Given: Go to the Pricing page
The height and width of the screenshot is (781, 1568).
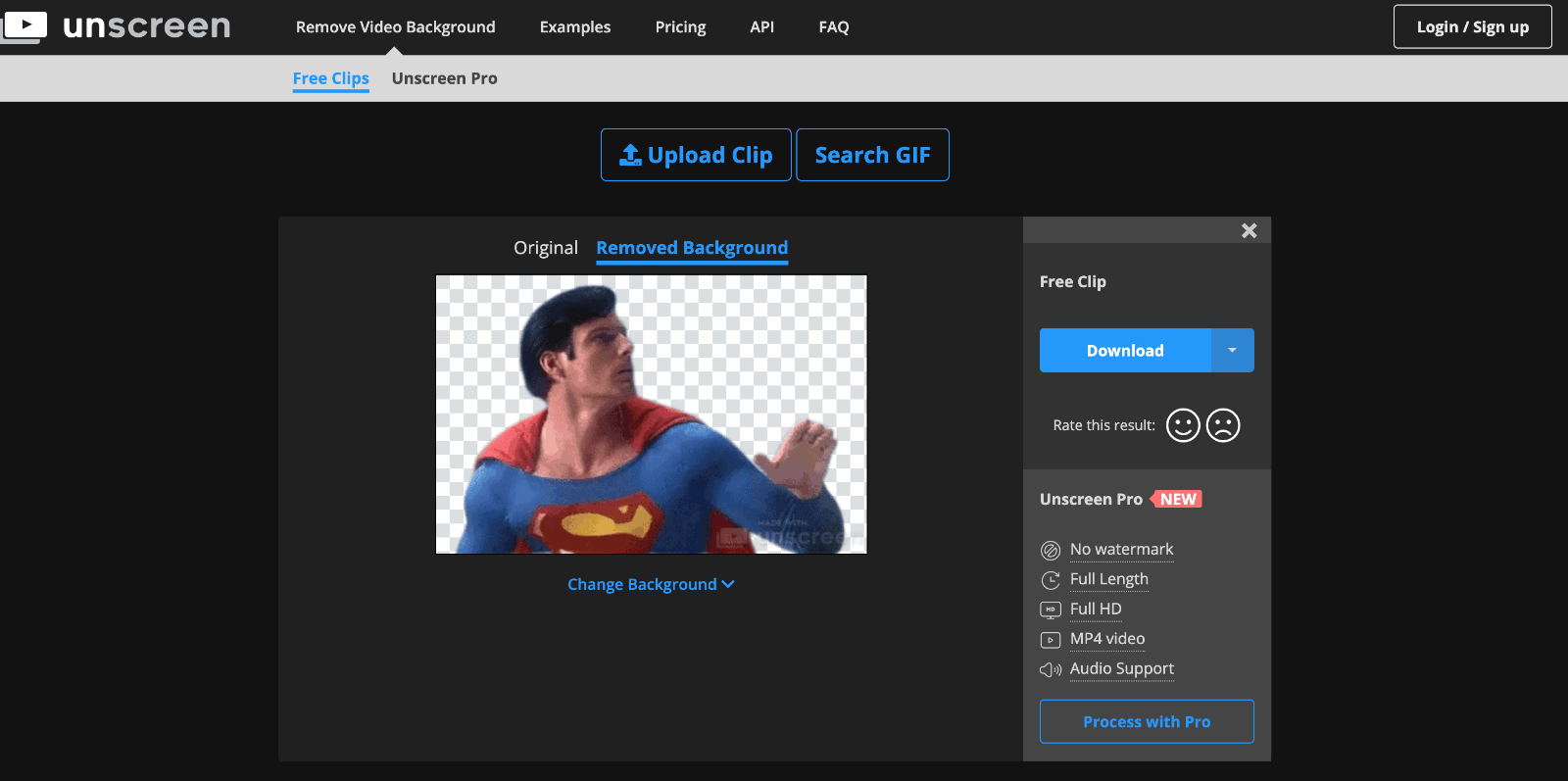Looking at the screenshot, I should [x=680, y=27].
